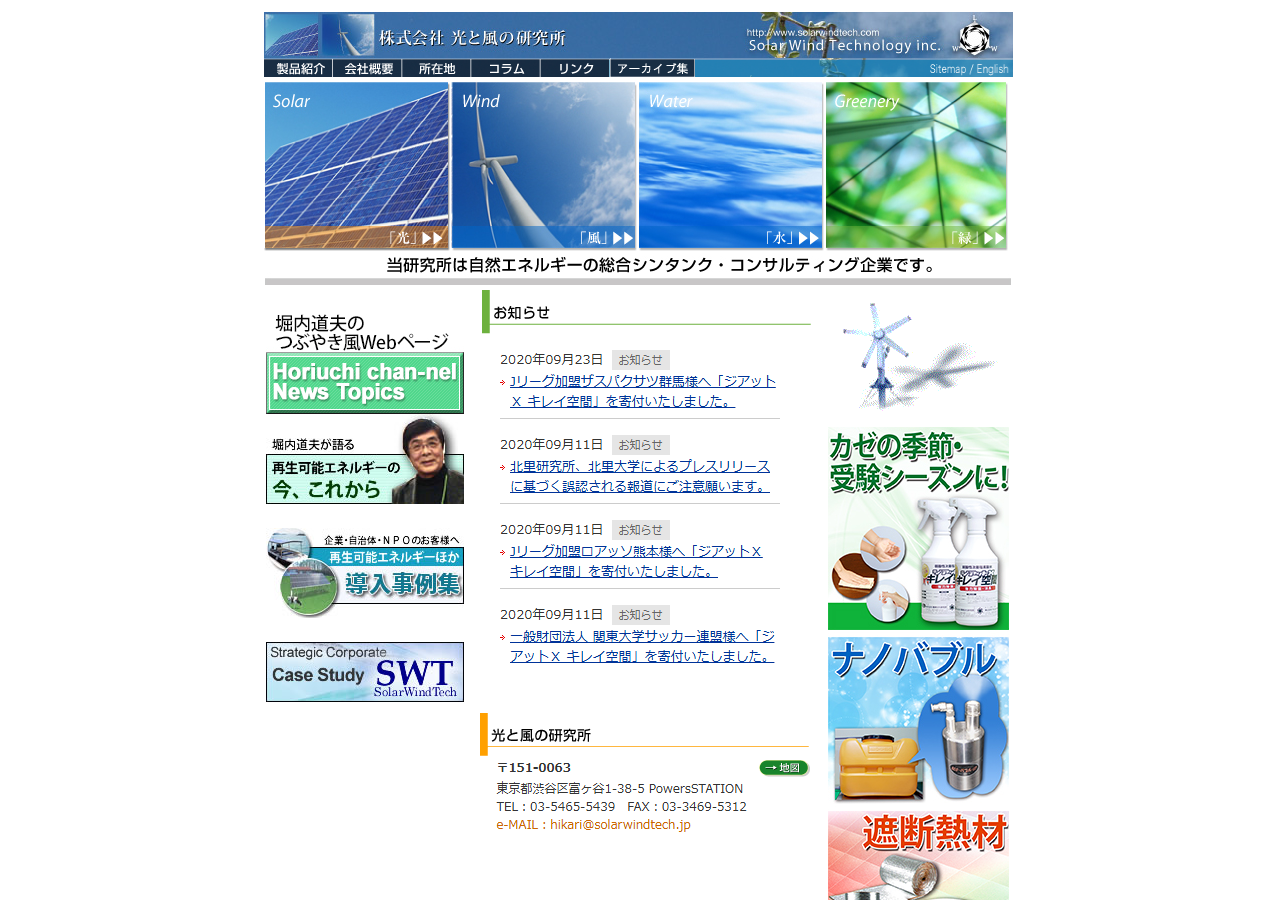Click the TEL：03-5465-5439 line

556,807
